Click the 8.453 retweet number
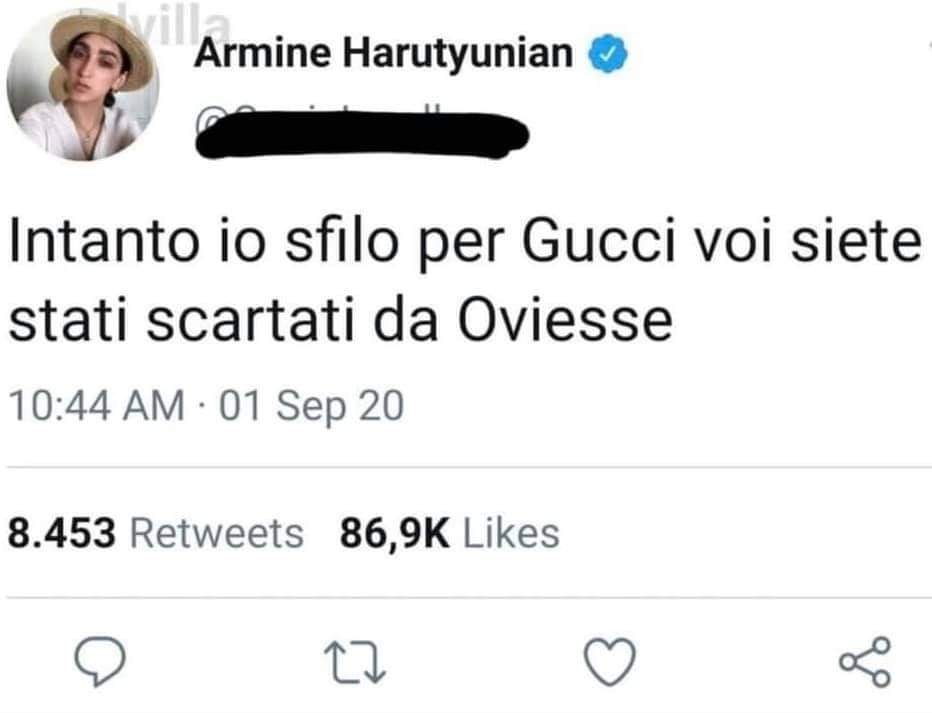The image size is (932, 713). [x=62, y=532]
